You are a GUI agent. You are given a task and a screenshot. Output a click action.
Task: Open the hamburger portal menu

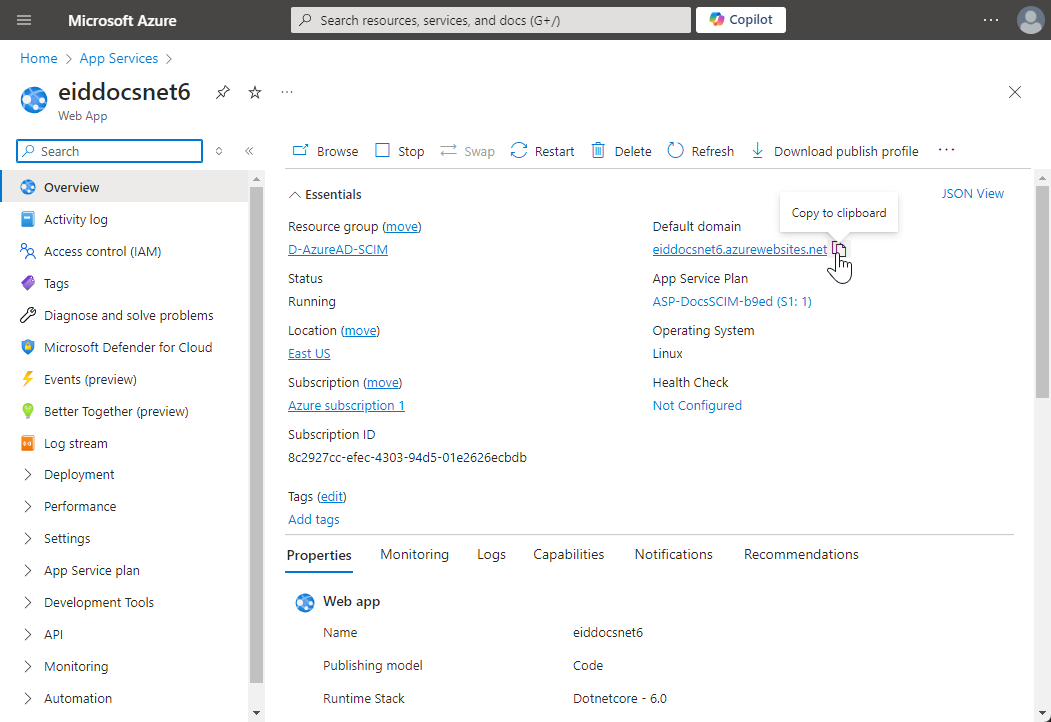(25, 20)
